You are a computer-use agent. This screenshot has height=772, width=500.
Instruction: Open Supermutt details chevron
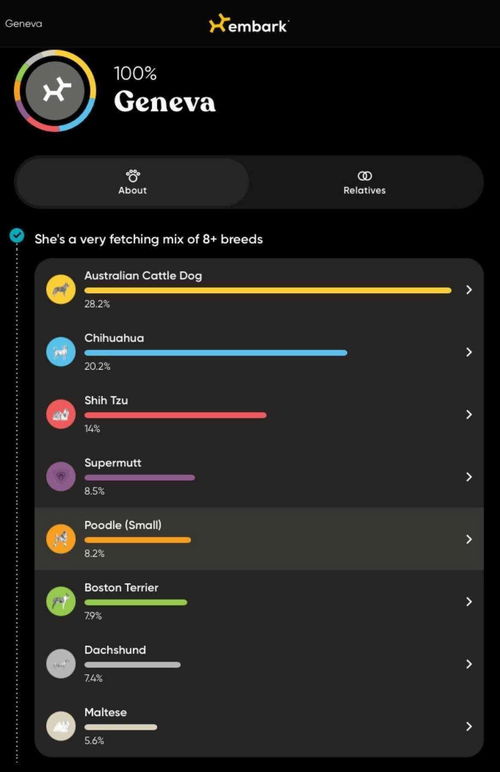(x=469, y=477)
